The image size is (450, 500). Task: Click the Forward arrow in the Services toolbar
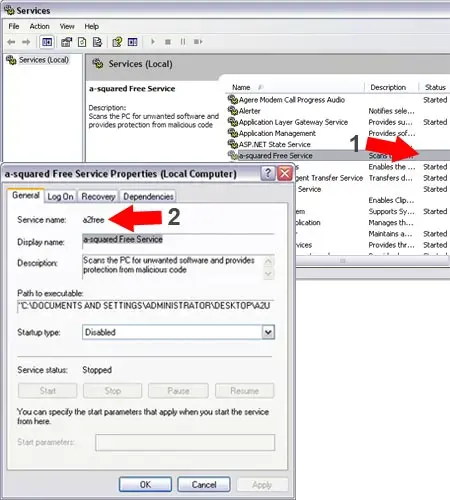click(26, 42)
